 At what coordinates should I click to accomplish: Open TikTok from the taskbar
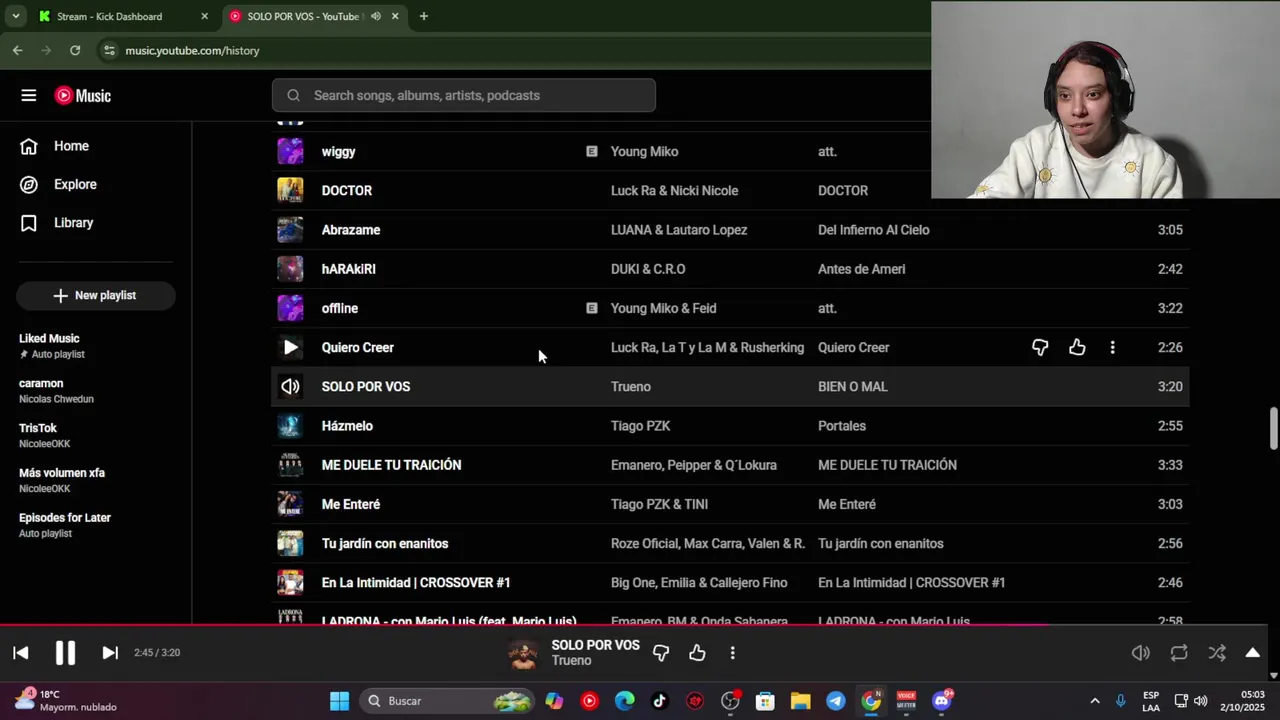pos(659,701)
